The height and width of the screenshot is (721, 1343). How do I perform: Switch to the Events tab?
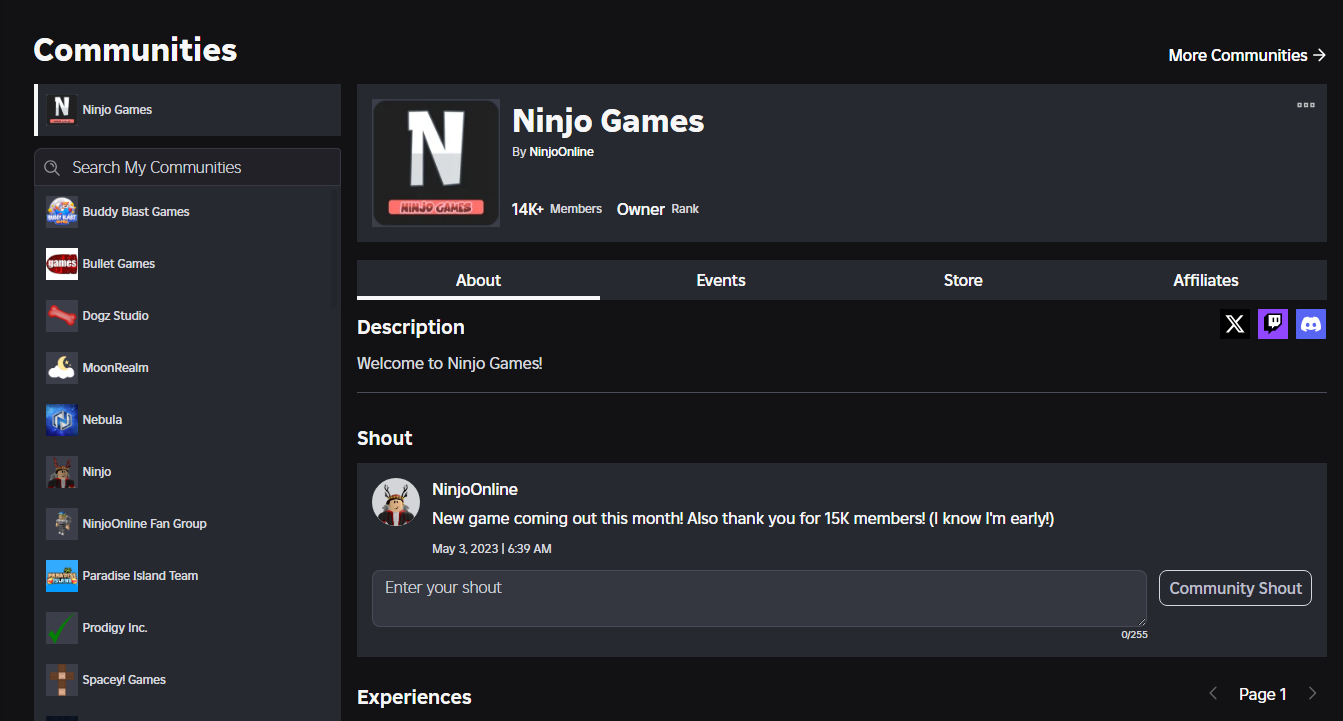pos(720,280)
